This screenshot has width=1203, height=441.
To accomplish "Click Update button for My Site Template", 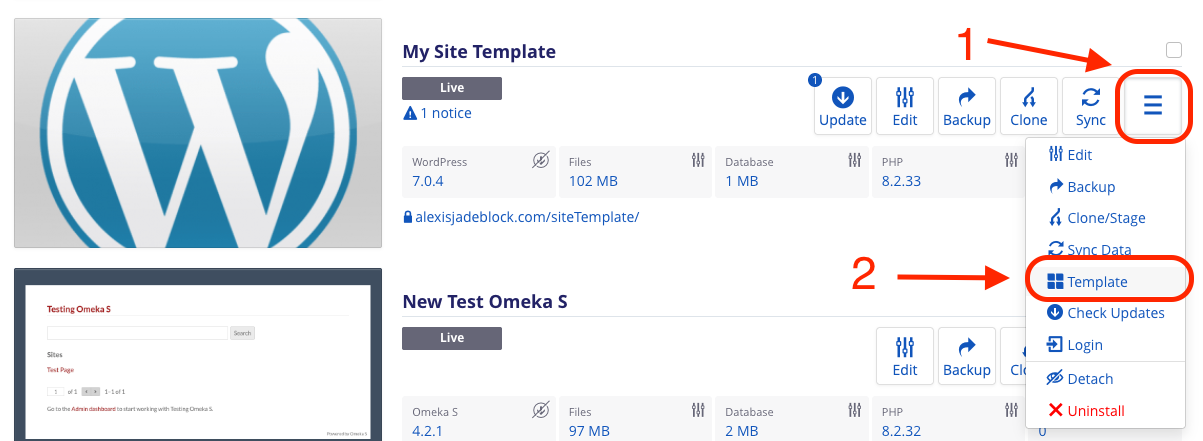I will pyautogui.click(x=843, y=106).
